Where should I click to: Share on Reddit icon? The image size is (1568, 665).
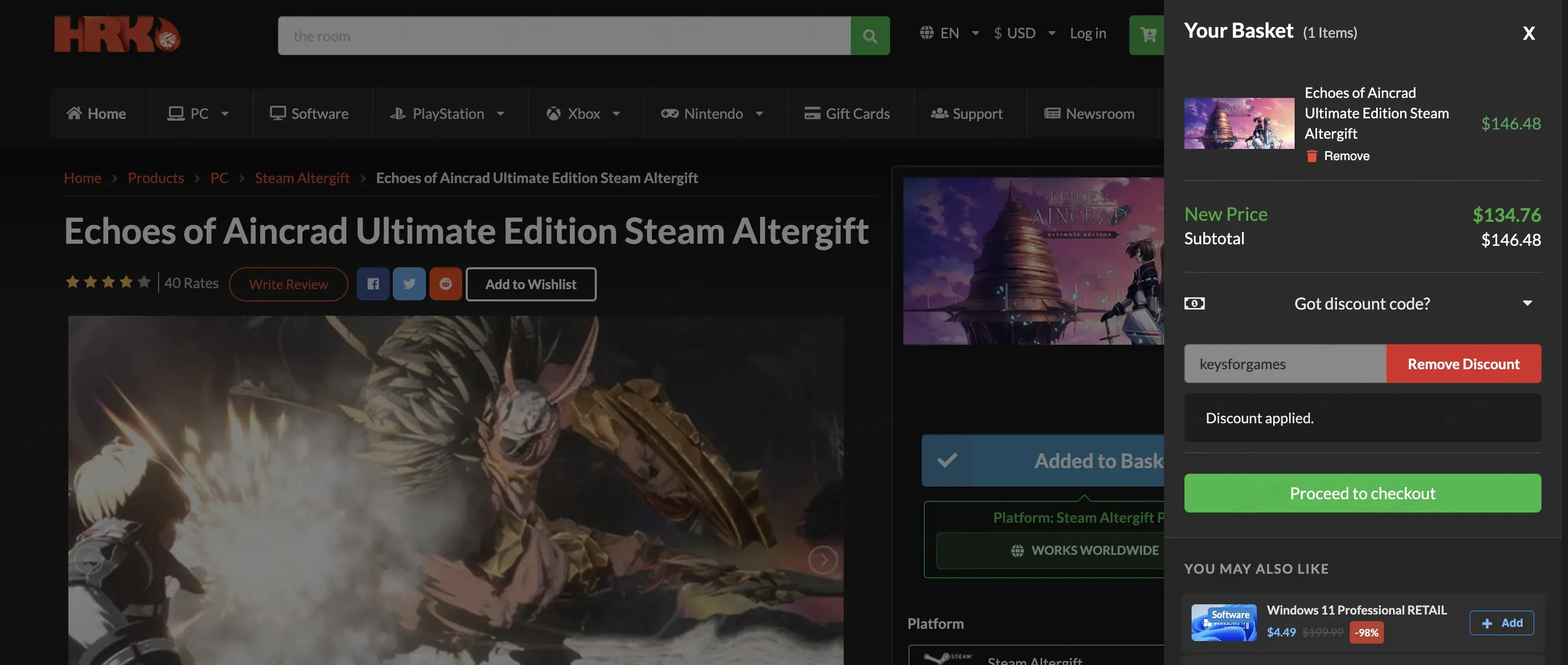(x=446, y=284)
